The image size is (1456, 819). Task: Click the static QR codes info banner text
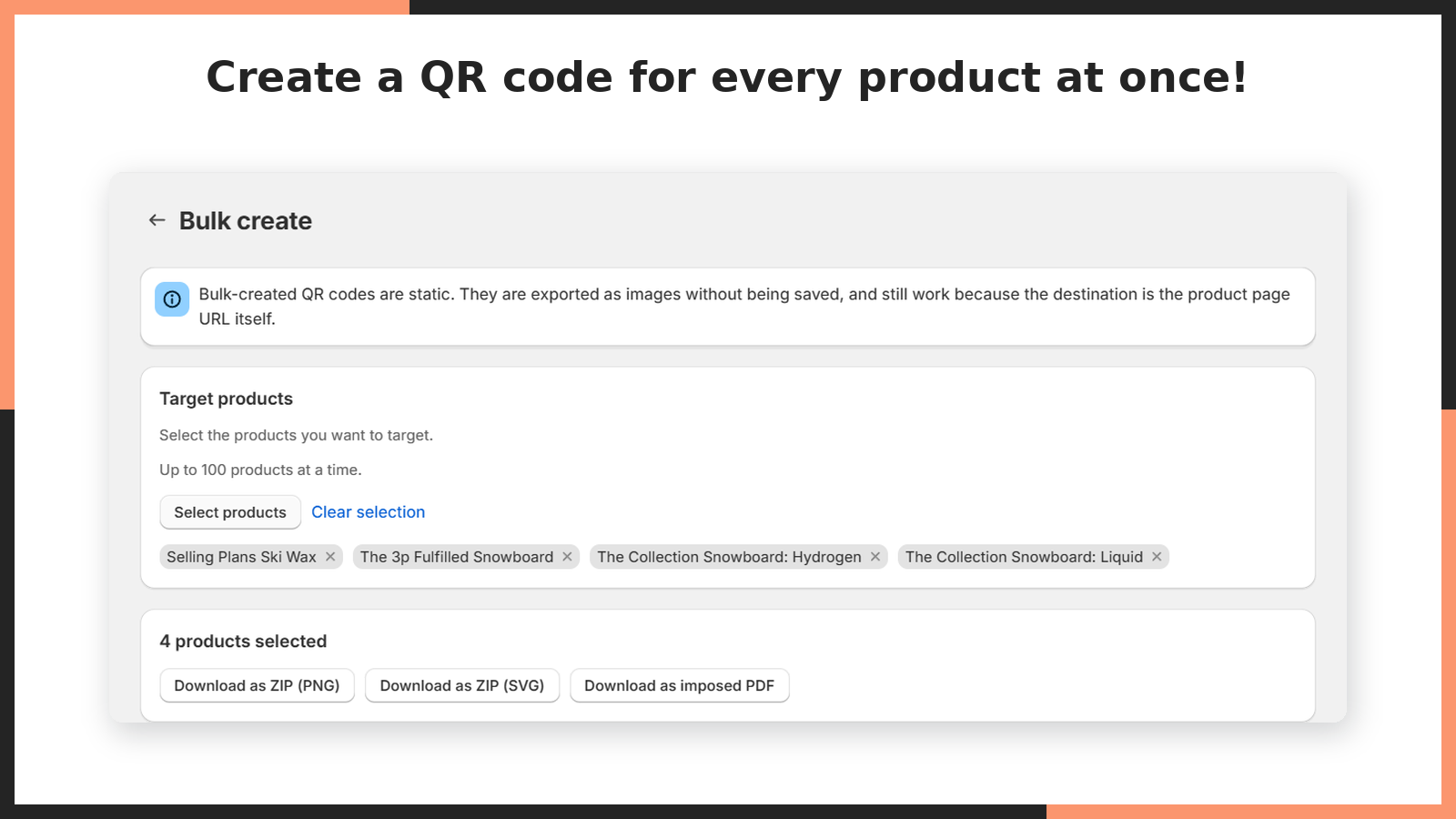click(744, 307)
